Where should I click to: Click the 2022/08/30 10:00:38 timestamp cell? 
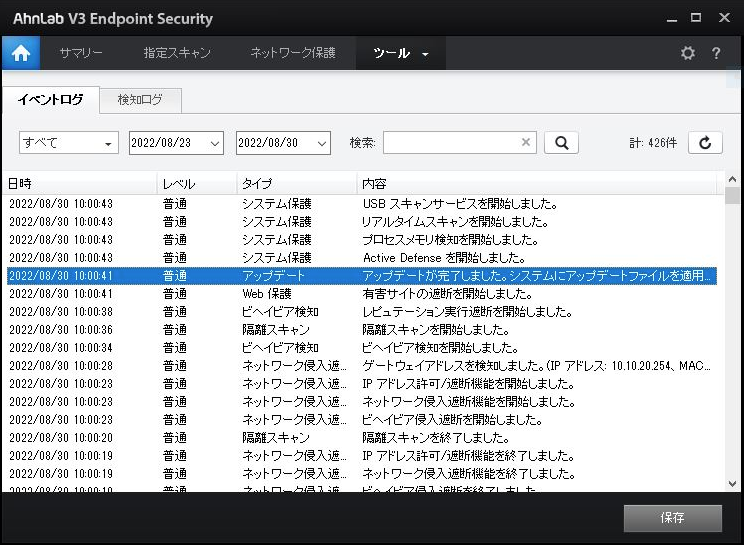coord(61,312)
